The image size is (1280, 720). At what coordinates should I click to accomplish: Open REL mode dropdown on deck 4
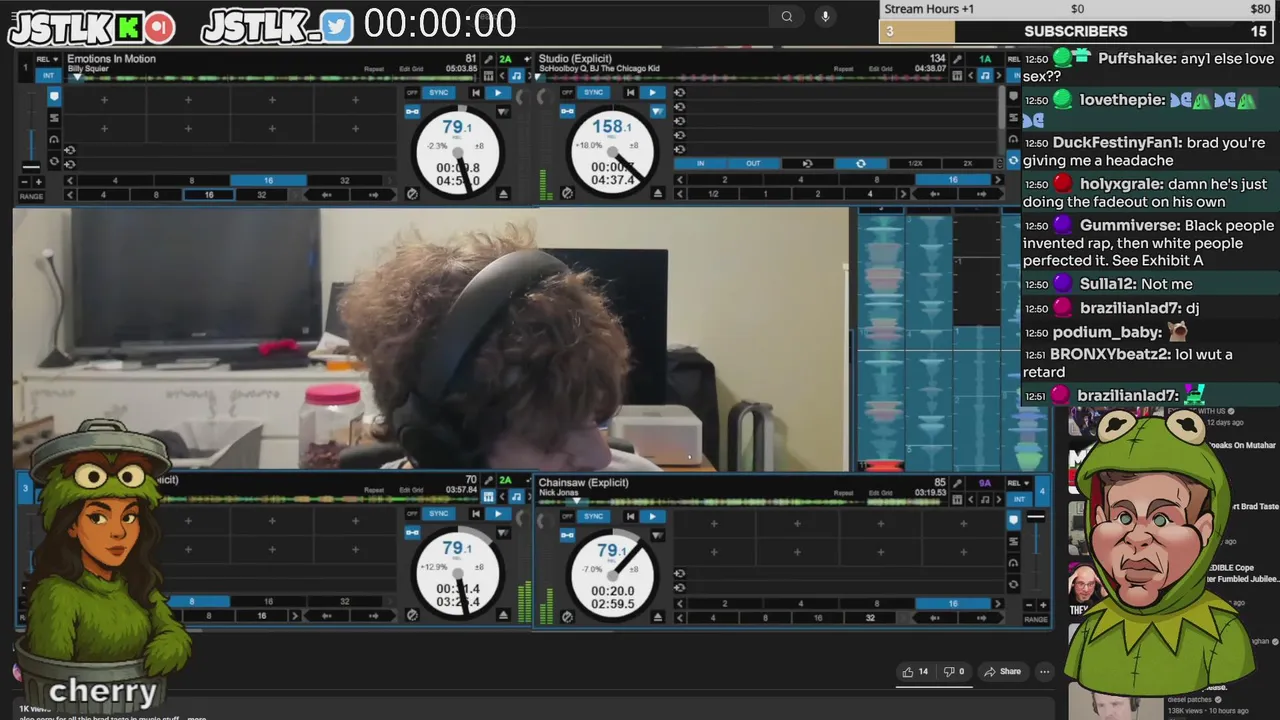1019,483
